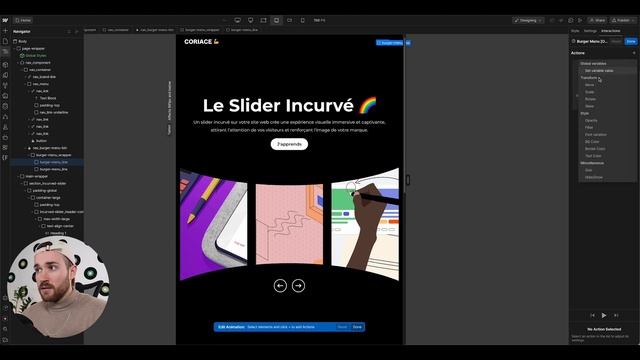Image resolution: width=640 pixels, height=360 pixels.
Task: Open the Add elements panel (plus icon)
Action: tap(5, 31)
